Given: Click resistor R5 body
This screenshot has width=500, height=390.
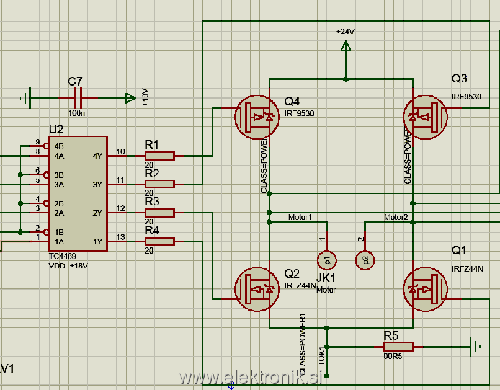Looking at the screenshot, I should coord(398,347).
